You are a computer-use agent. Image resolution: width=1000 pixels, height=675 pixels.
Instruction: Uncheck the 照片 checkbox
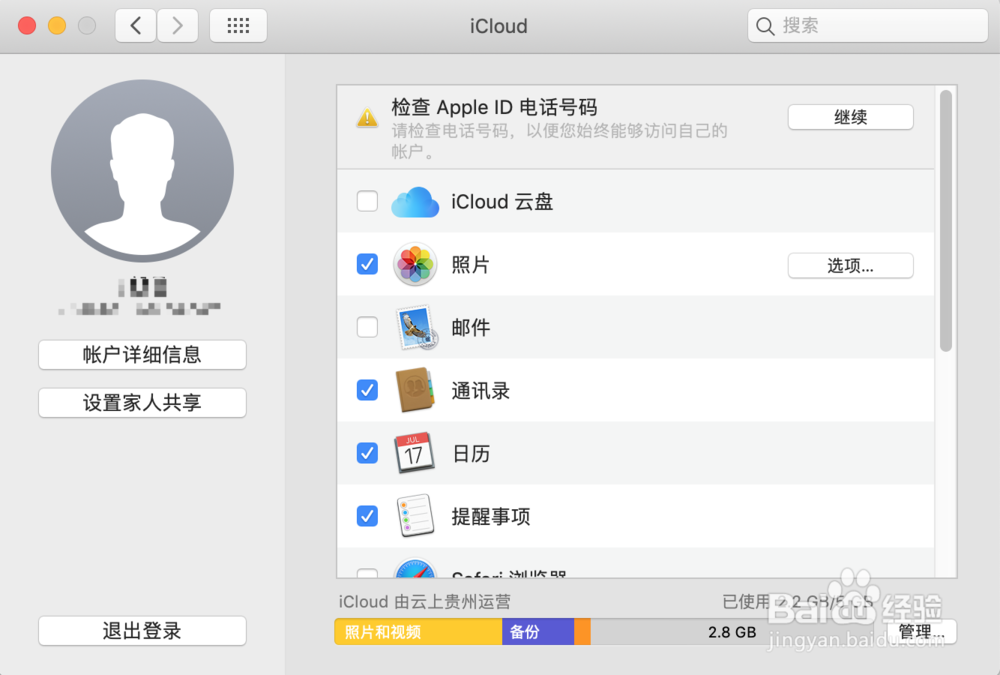pos(367,263)
